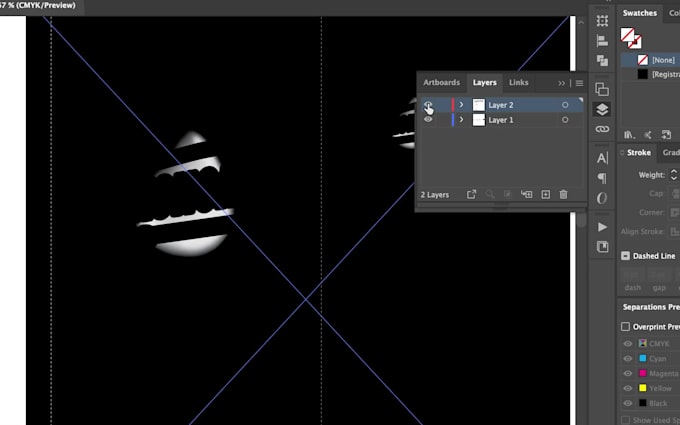Open the Links panel chain icon

[602, 129]
